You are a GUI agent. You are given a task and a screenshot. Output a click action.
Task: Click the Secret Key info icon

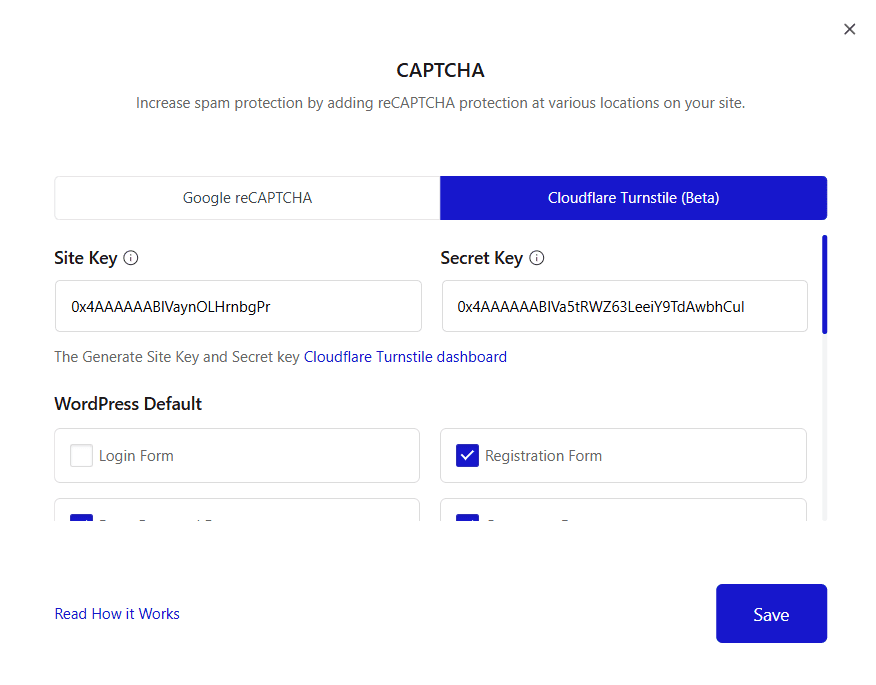(537, 258)
